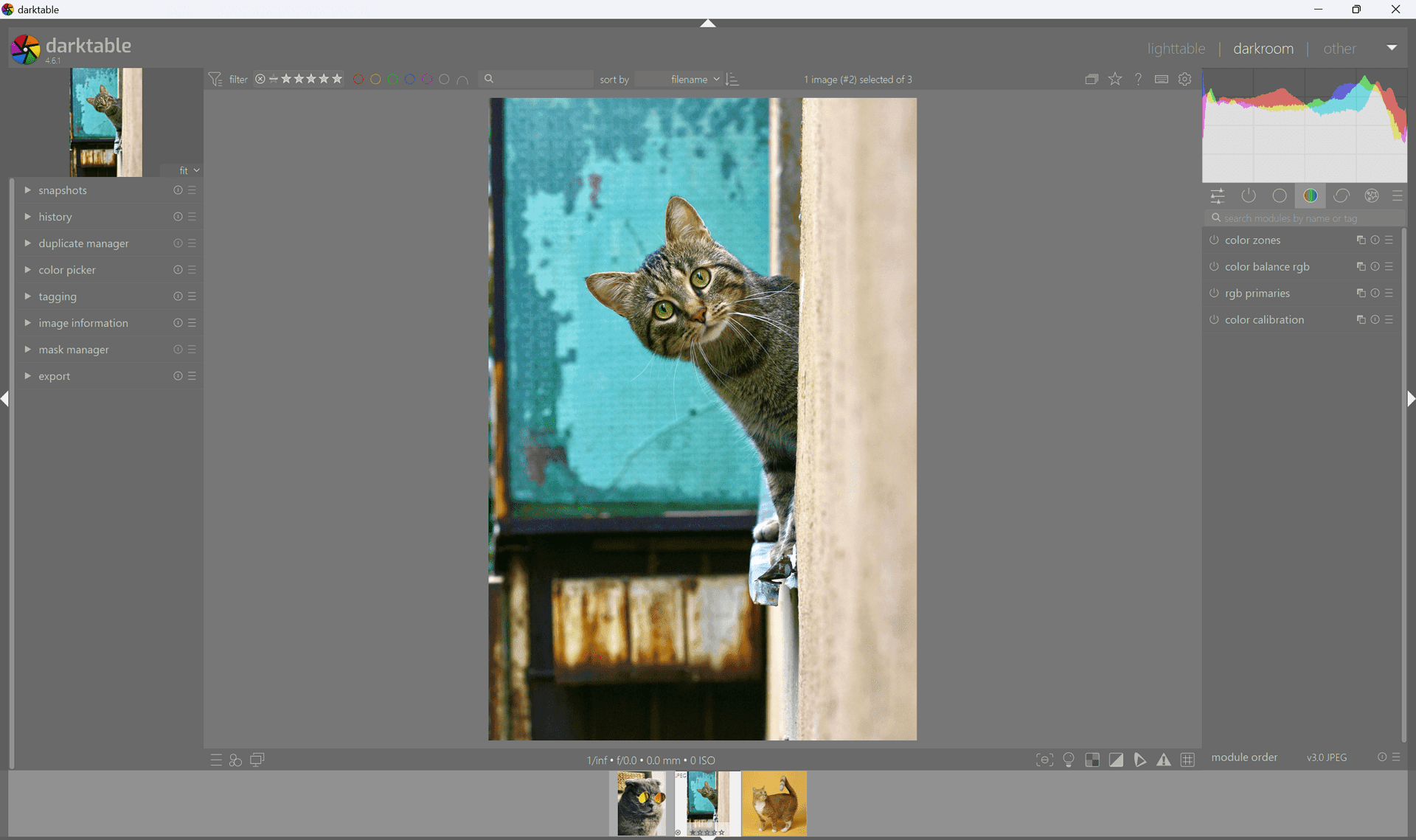Open keyboard shortcuts mapping icon
The height and width of the screenshot is (840, 1416).
pos(1162,79)
